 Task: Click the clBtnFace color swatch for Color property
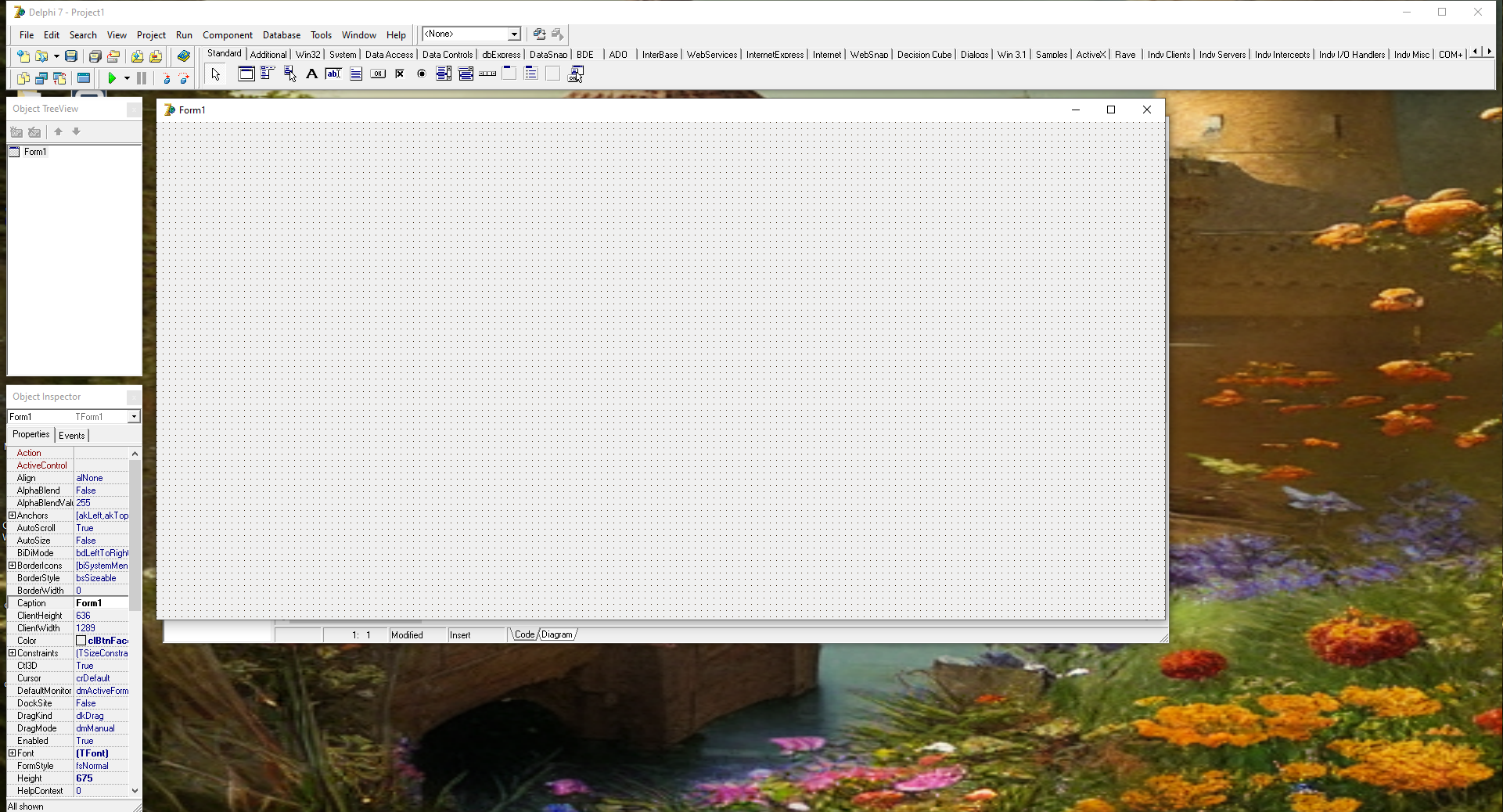pos(81,640)
